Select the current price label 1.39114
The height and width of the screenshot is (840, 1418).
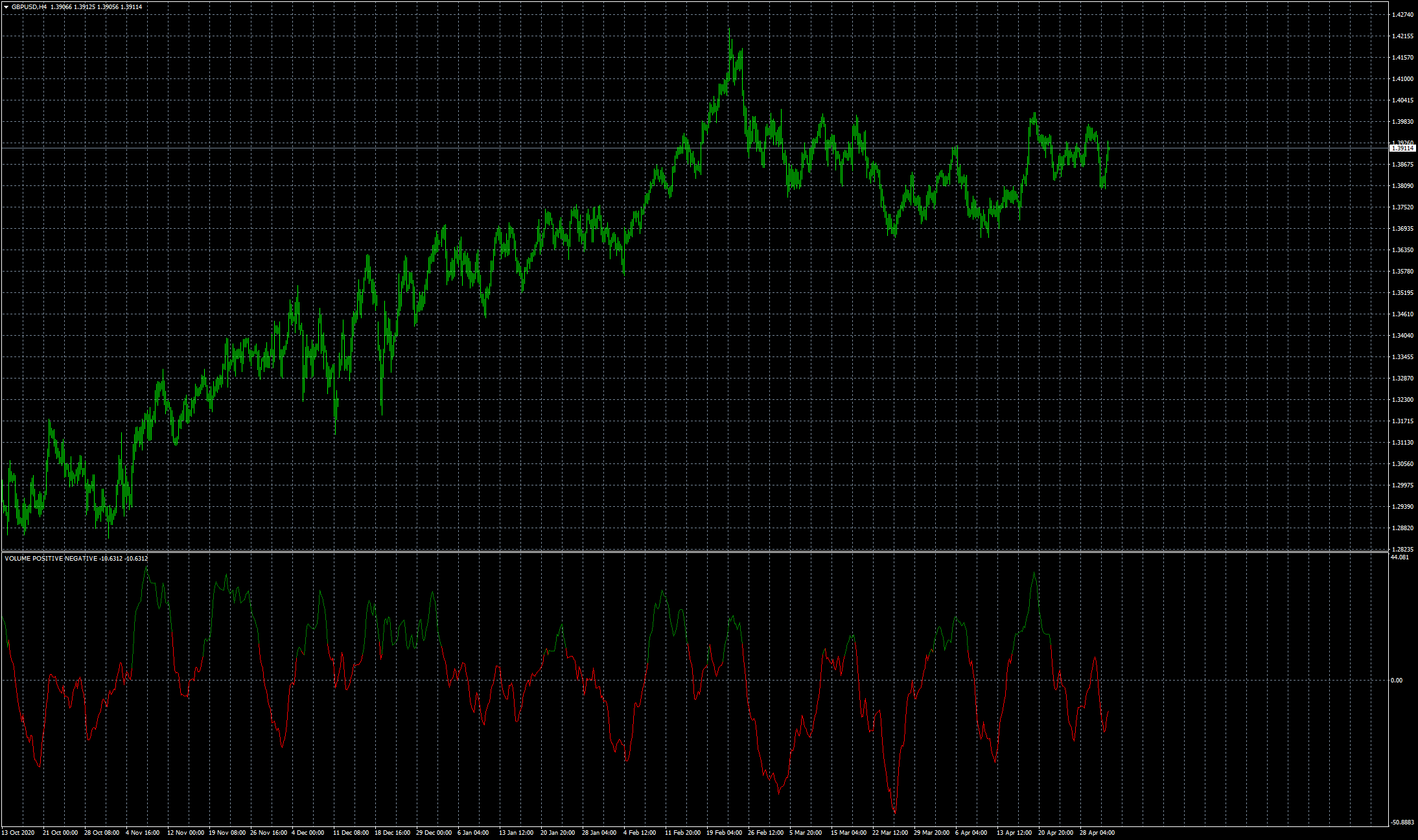coord(1402,148)
